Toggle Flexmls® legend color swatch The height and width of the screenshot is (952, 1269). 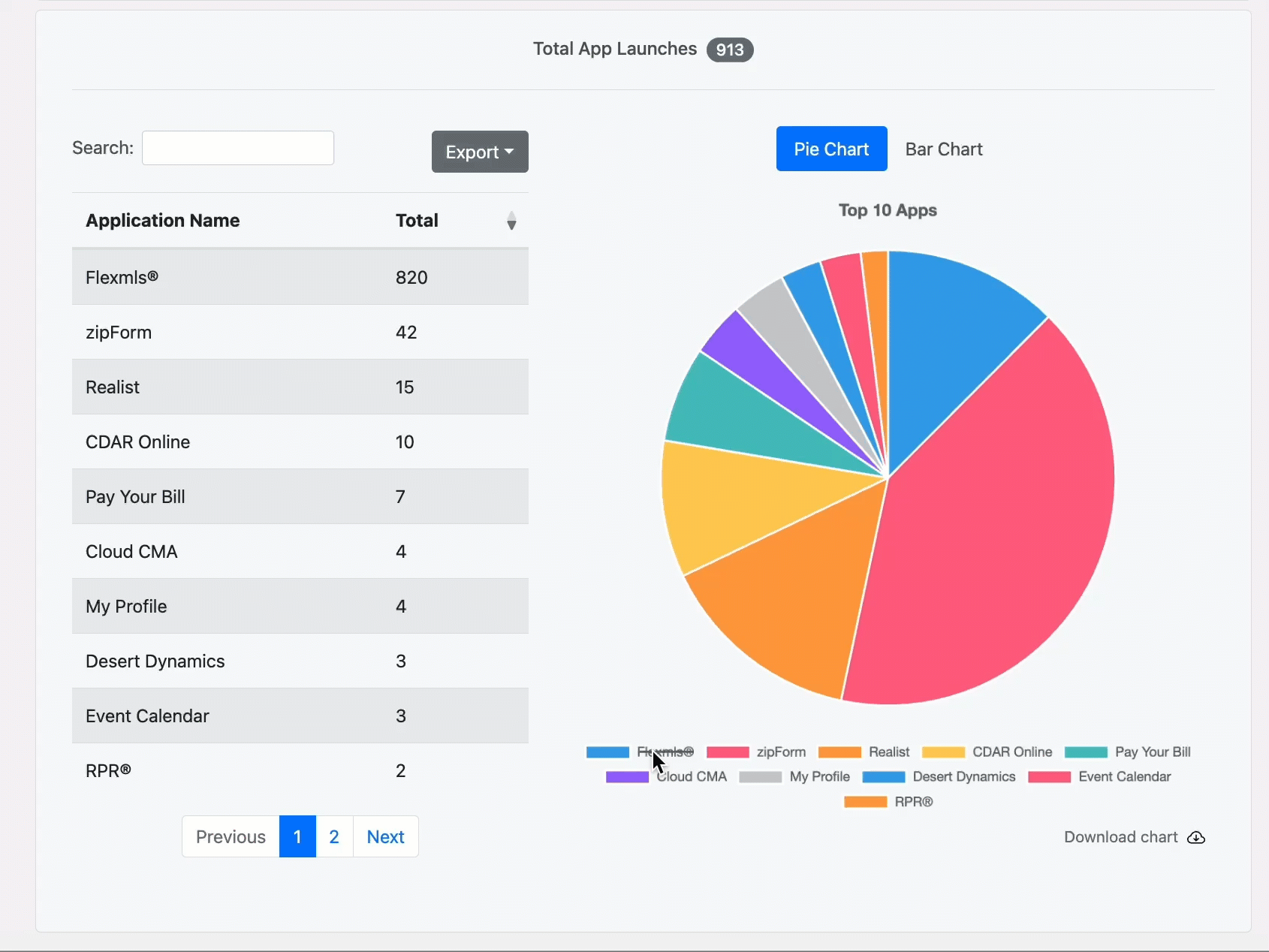coord(607,752)
